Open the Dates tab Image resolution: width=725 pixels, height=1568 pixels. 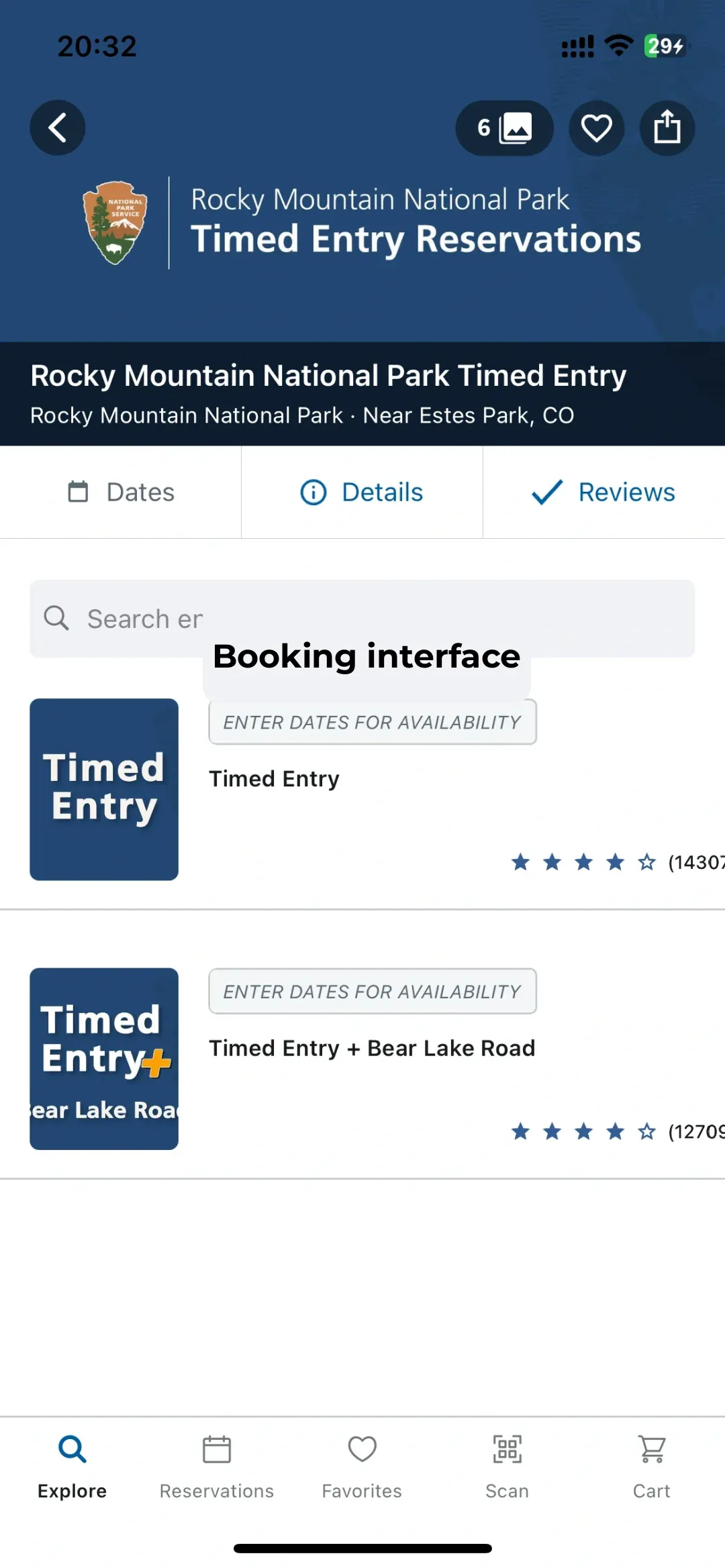121,492
